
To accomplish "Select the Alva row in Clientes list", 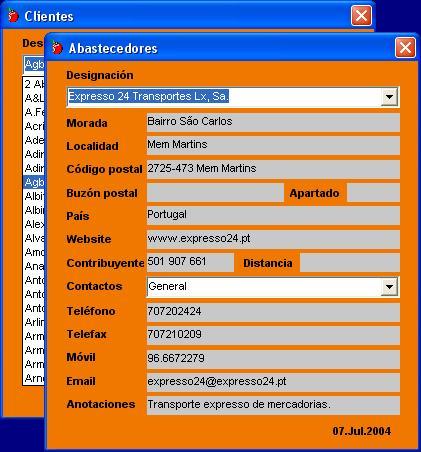I will pos(34,238).
